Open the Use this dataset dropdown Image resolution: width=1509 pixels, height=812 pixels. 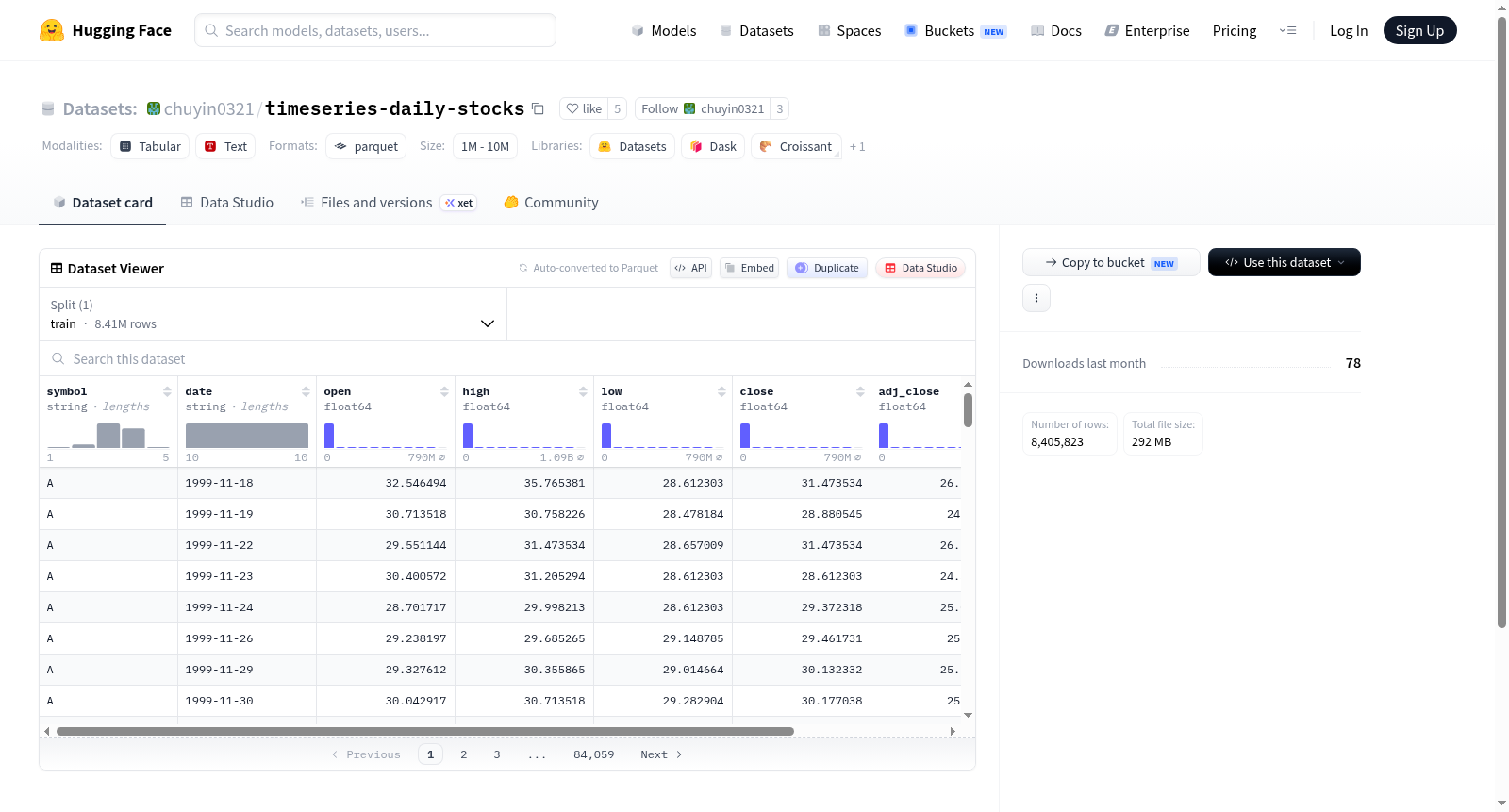click(1284, 262)
